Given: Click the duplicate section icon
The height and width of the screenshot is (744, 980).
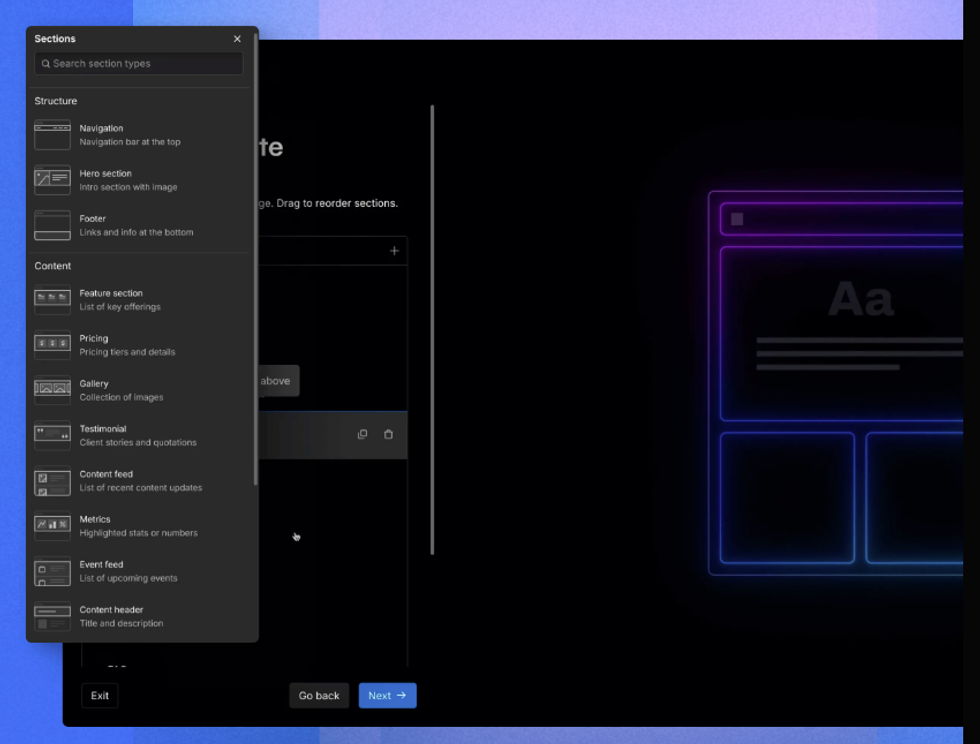Looking at the screenshot, I should (362, 434).
